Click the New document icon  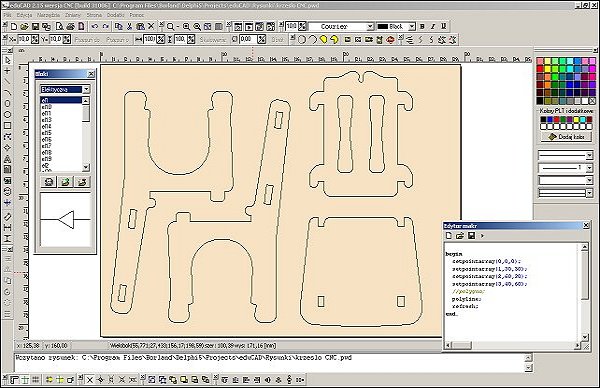[x=14, y=26]
